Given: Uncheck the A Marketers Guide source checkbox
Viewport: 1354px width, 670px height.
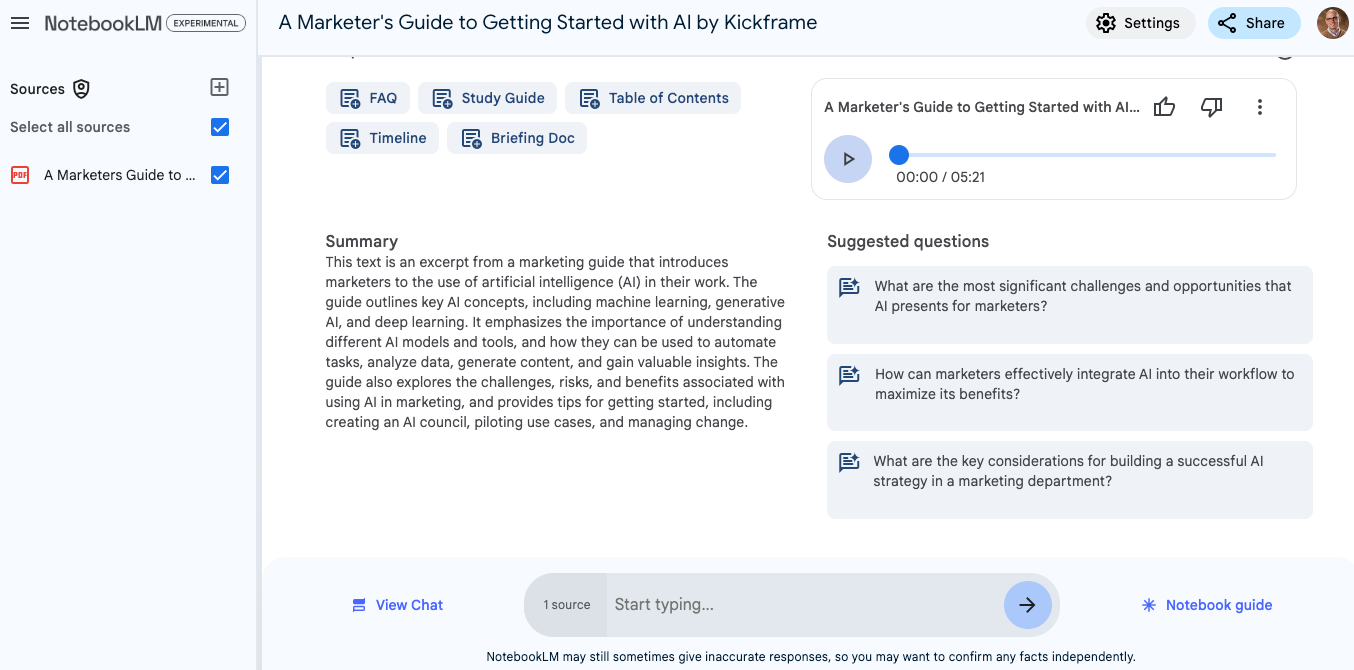Looking at the screenshot, I should [220, 175].
